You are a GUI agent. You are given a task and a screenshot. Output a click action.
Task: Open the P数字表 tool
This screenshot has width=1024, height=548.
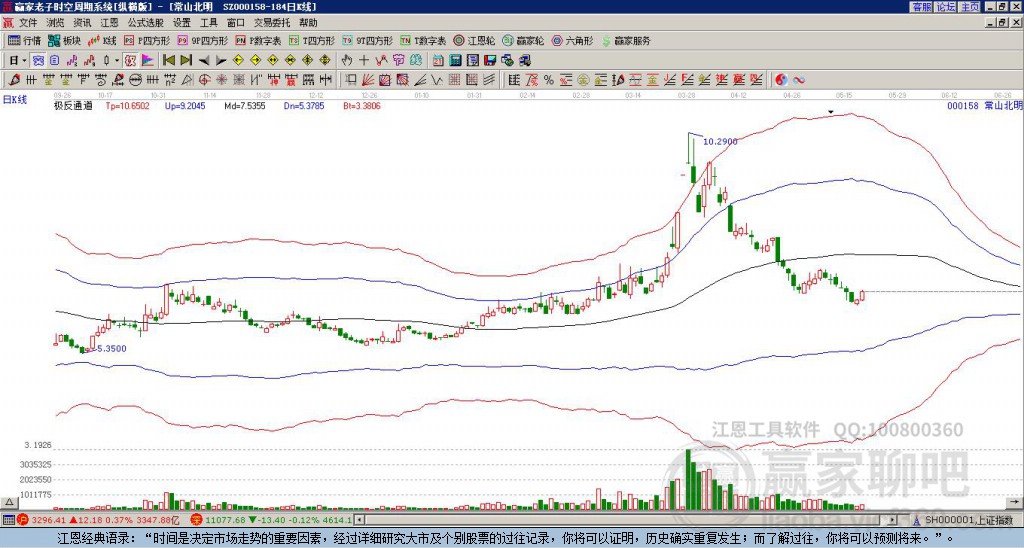point(258,40)
